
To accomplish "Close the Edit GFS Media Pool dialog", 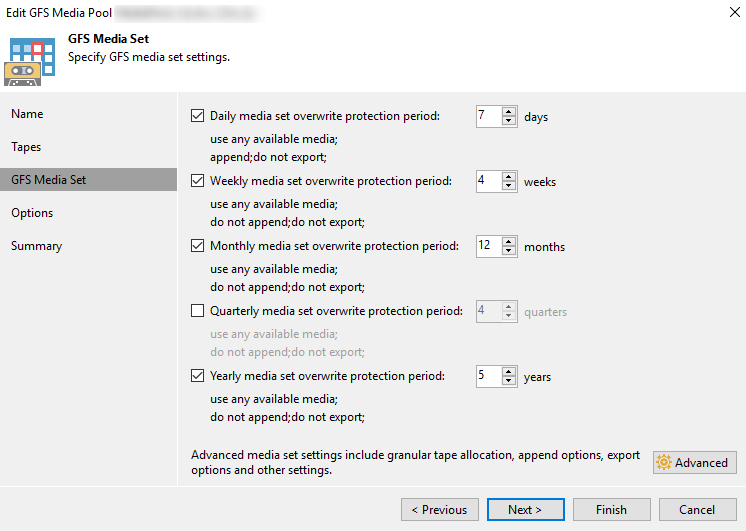I will coord(722,13).
